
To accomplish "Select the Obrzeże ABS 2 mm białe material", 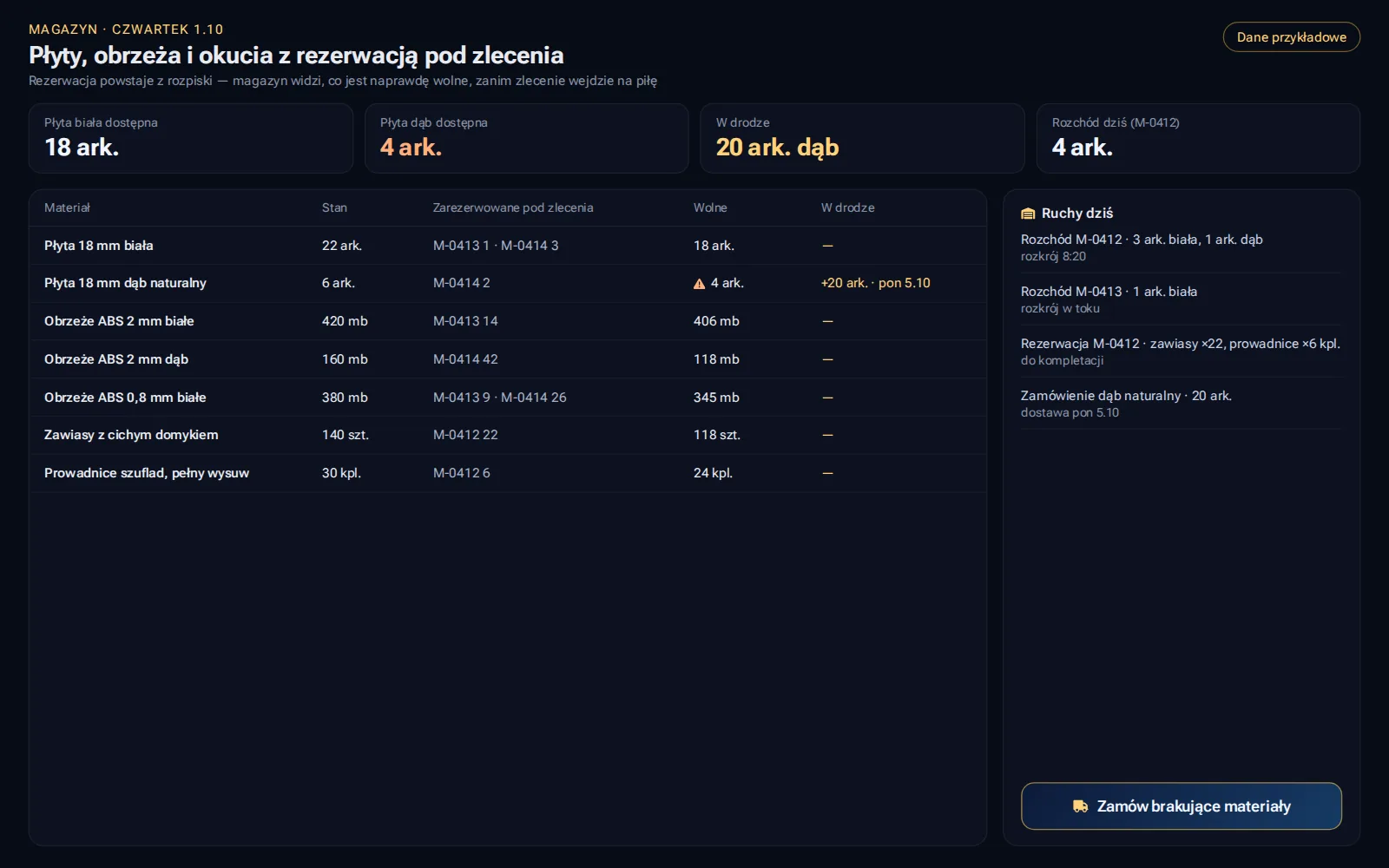I will point(119,321).
